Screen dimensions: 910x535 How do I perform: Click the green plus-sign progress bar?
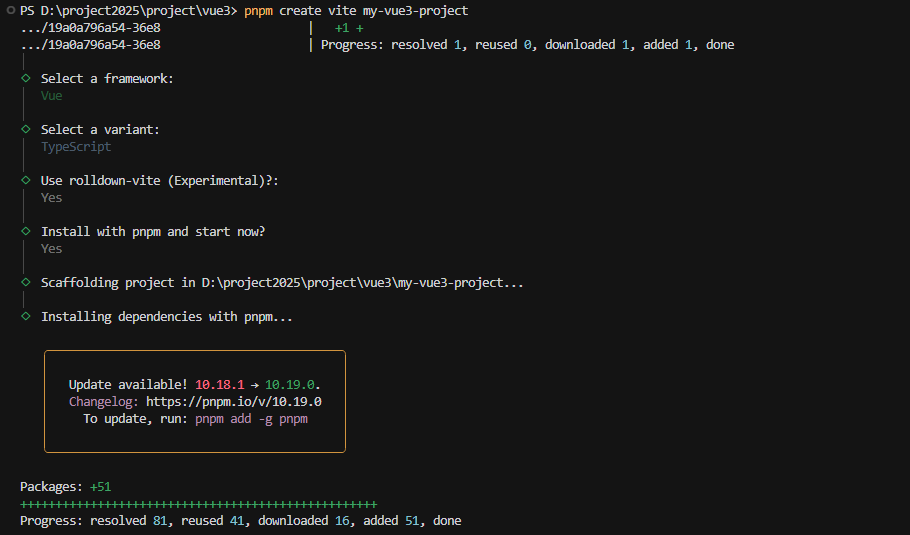pos(198,504)
